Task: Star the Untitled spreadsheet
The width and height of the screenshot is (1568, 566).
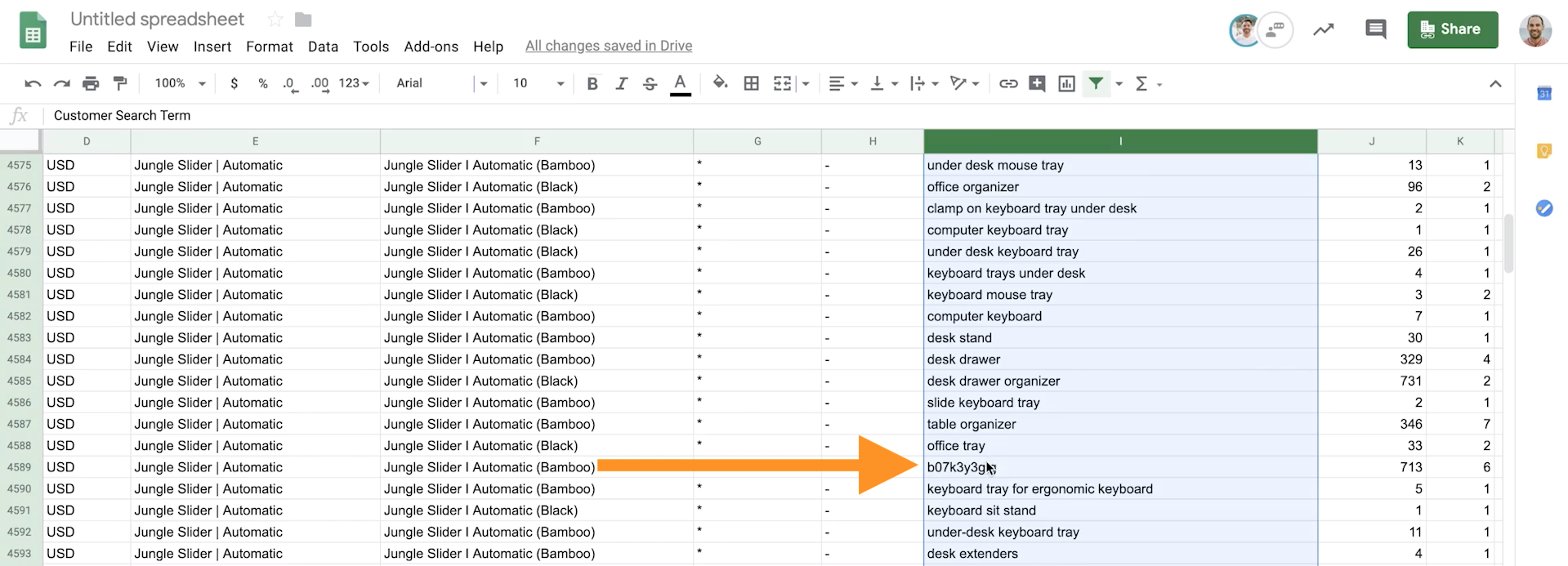Action: point(275,20)
